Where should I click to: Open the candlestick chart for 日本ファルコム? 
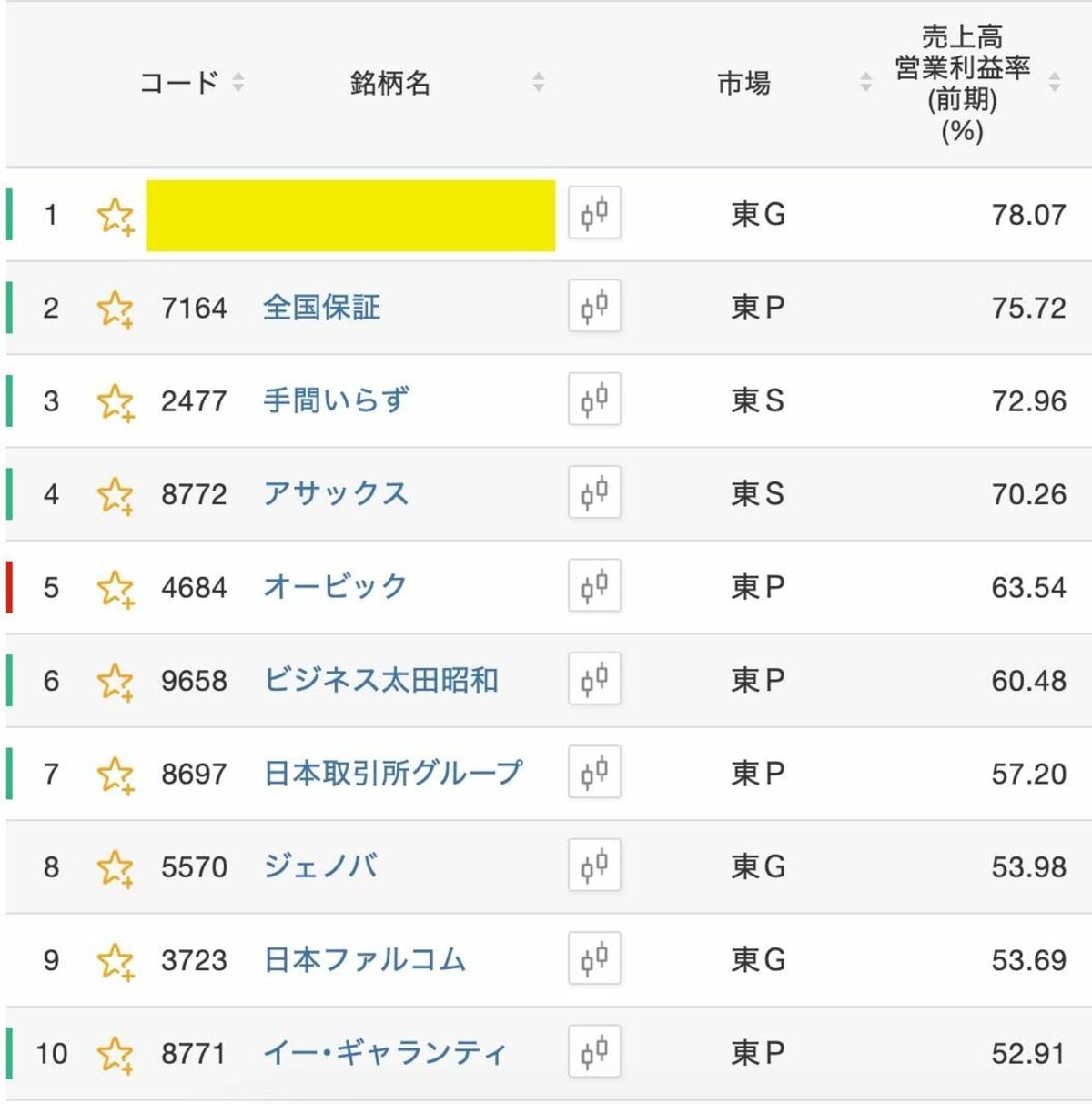pyautogui.click(x=593, y=958)
